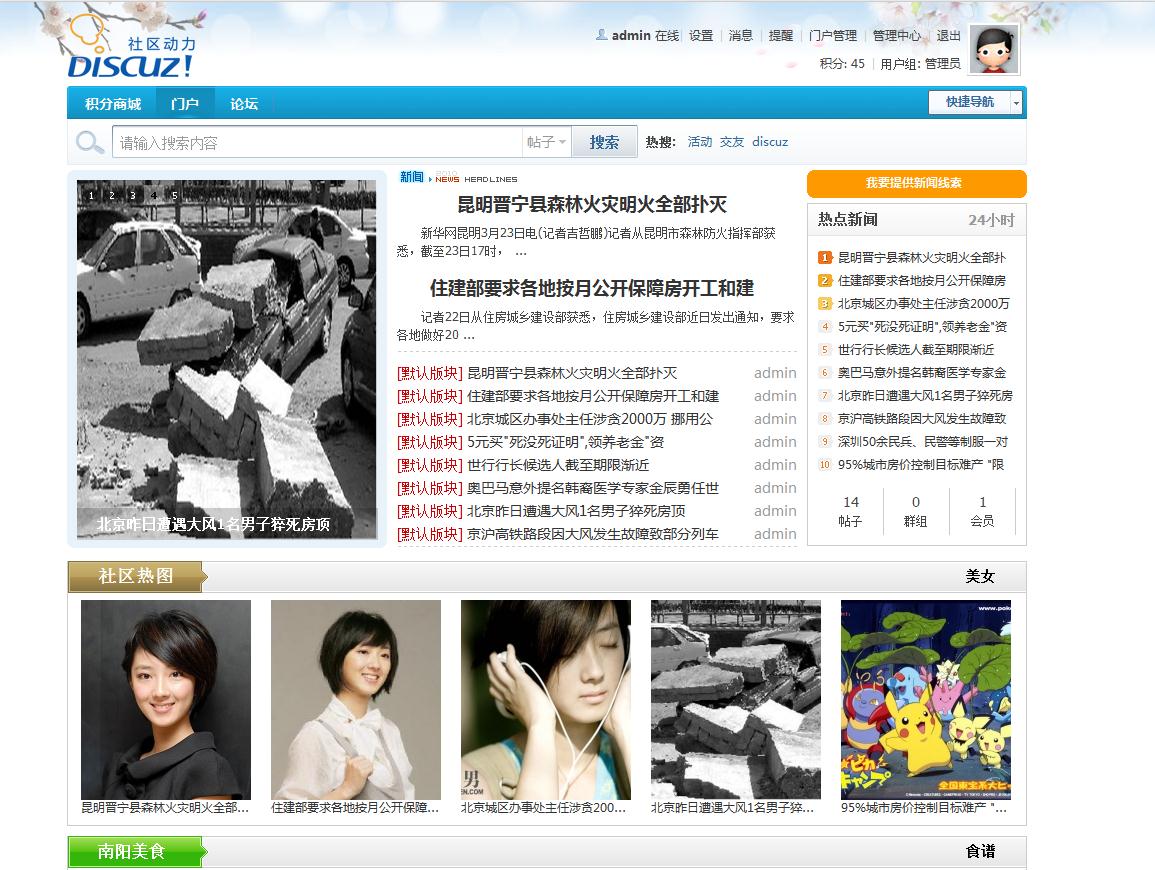Click the admin online status icon

click(x=601, y=35)
